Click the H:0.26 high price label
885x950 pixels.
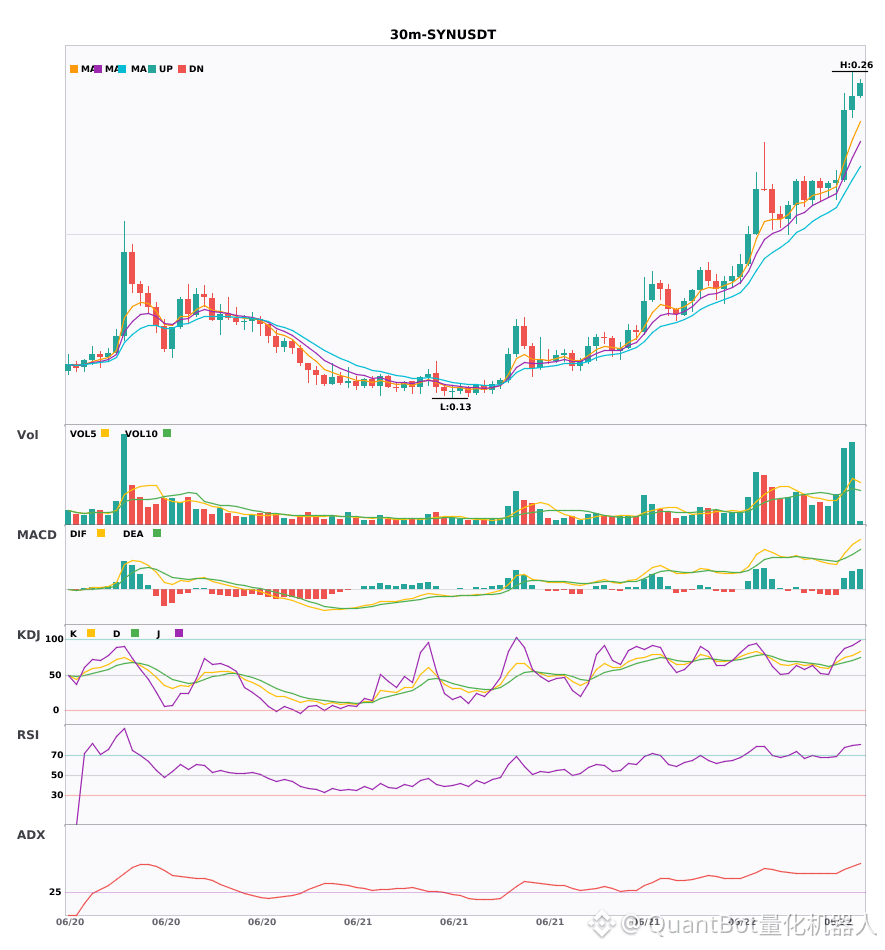(x=856, y=65)
